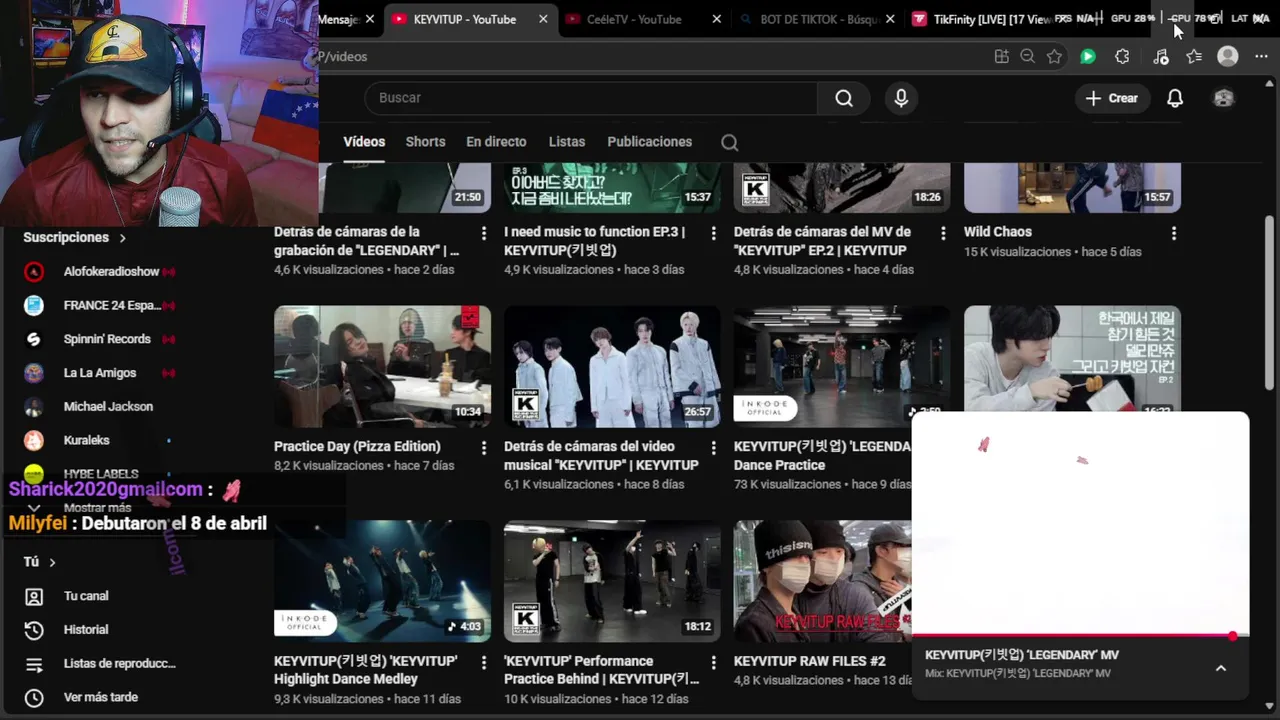Open options for KEYVITUP Highlight Dance Medley

tap(484, 663)
